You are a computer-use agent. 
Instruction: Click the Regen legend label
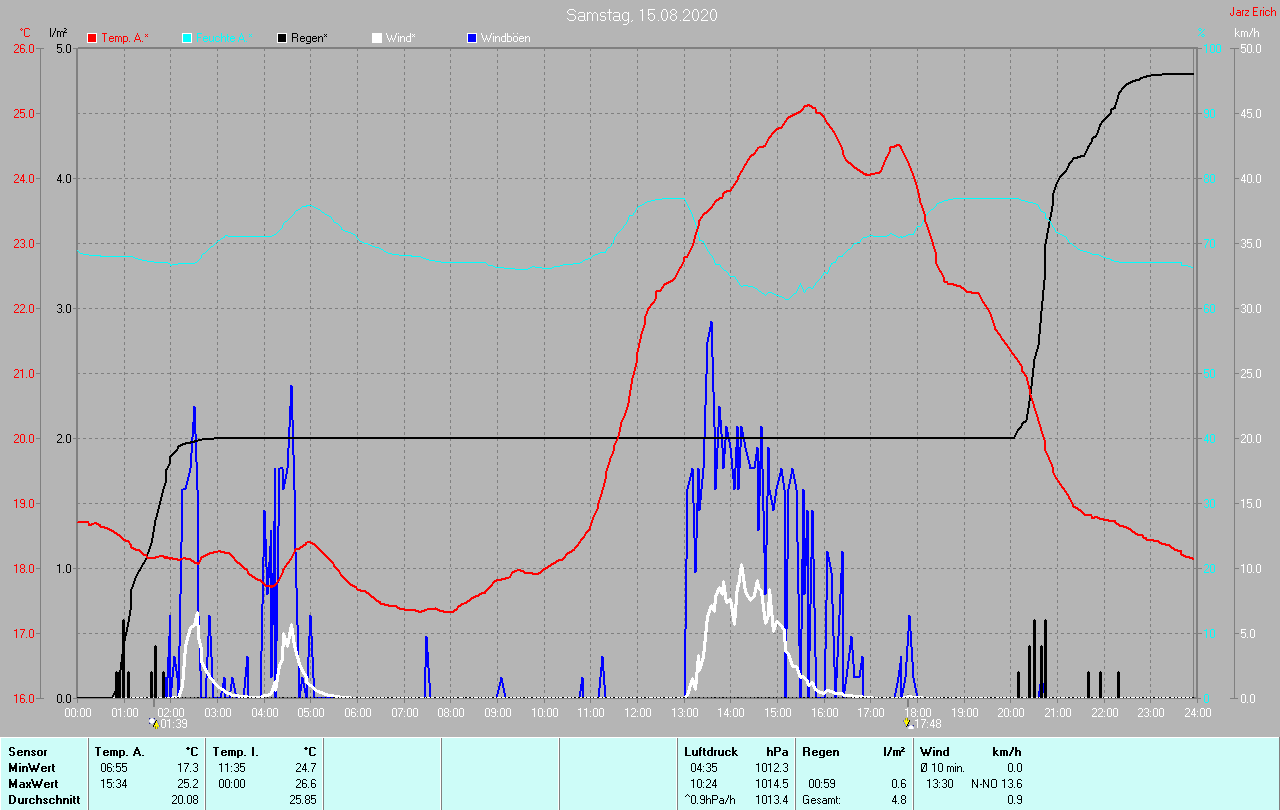coord(309,38)
